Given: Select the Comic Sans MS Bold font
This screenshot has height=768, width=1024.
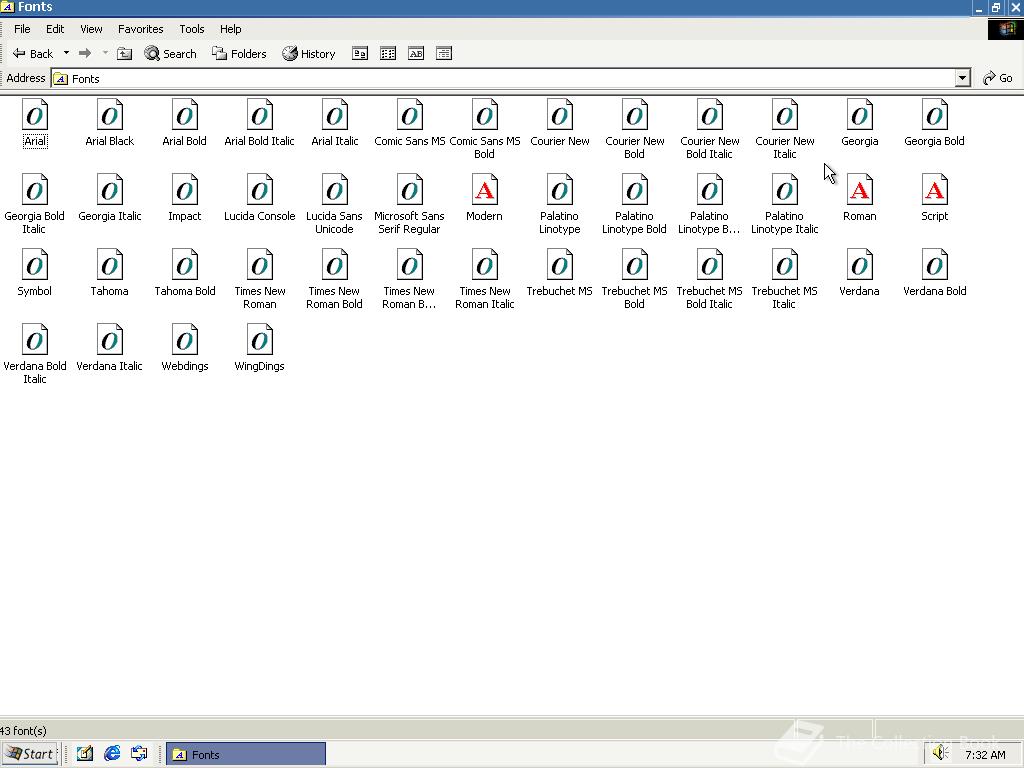Looking at the screenshot, I should (x=485, y=115).
